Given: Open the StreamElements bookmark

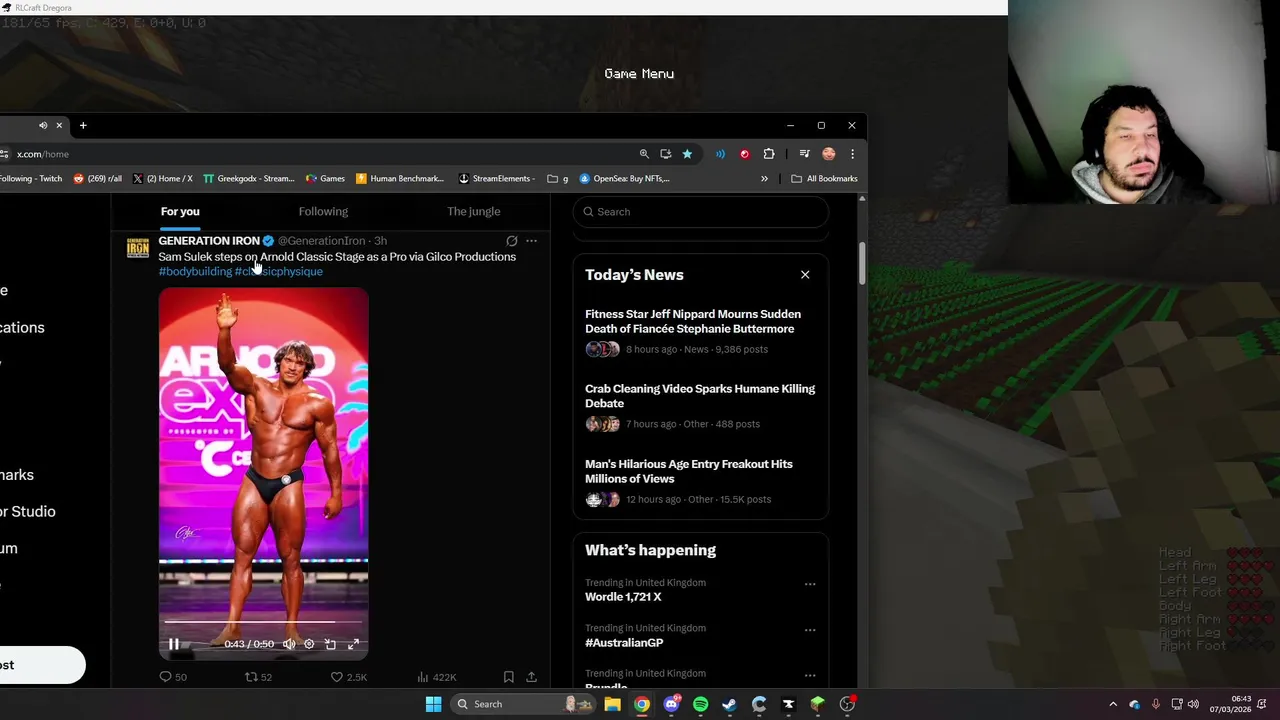Looking at the screenshot, I should tap(496, 179).
